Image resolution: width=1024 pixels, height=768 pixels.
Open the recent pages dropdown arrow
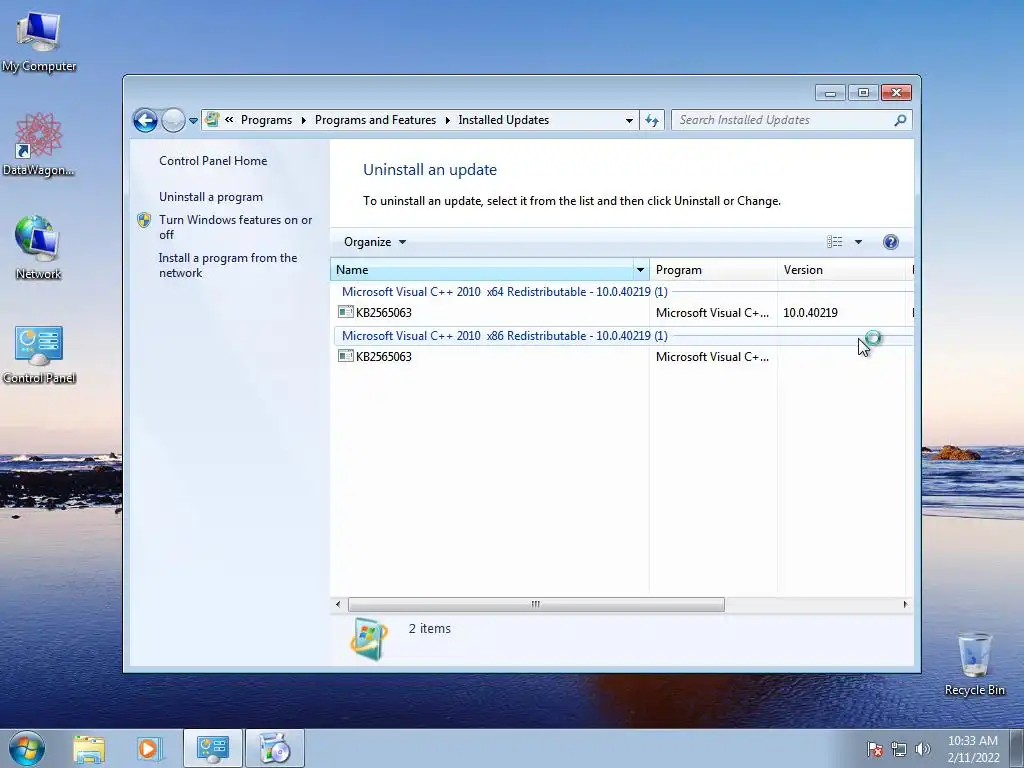(x=193, y=121)
